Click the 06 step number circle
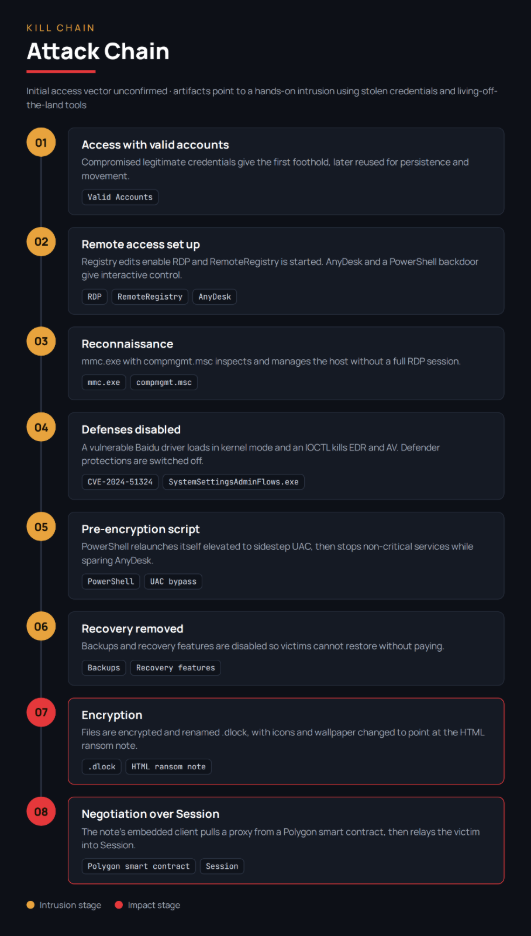Screen dimensions: 531x936 tap(41, 626)
